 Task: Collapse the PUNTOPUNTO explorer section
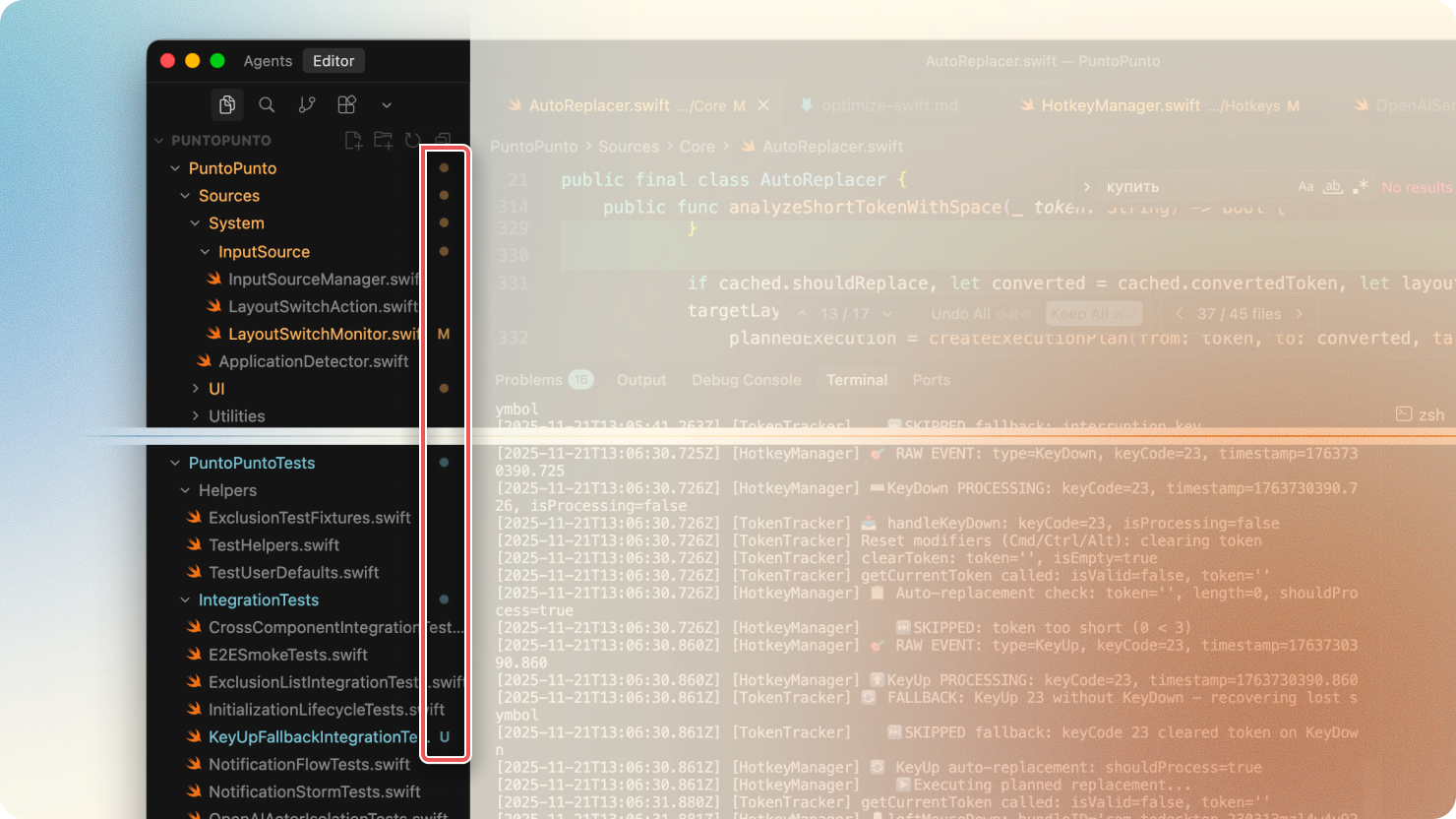pyautogui.click(x=159, y=141)
